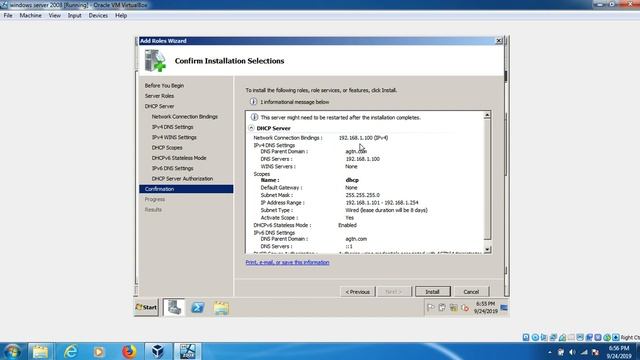
Task: Select DHCP Server in wizard sidebar
Action: click(x=159, y=106)
